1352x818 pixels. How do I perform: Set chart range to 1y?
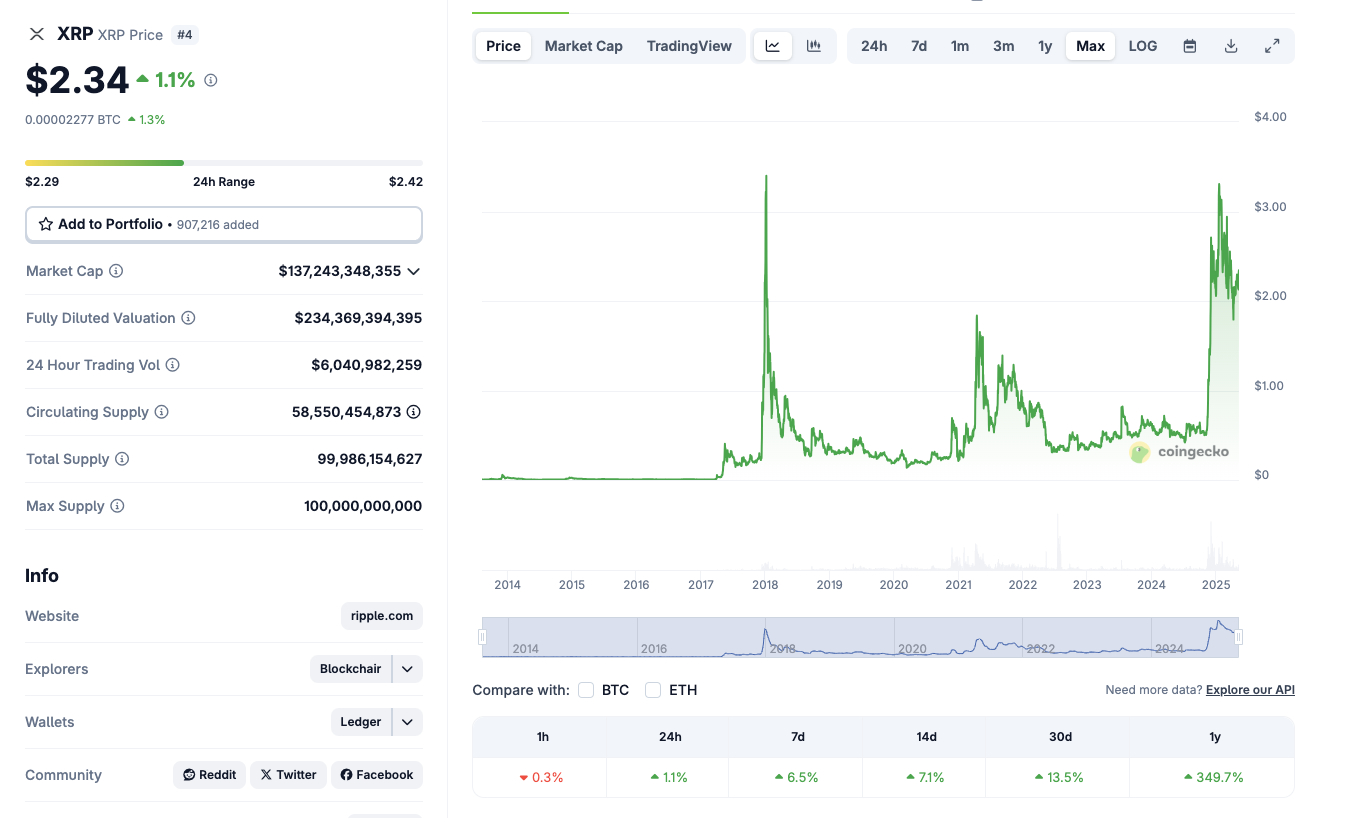(x=1045, y=46)
